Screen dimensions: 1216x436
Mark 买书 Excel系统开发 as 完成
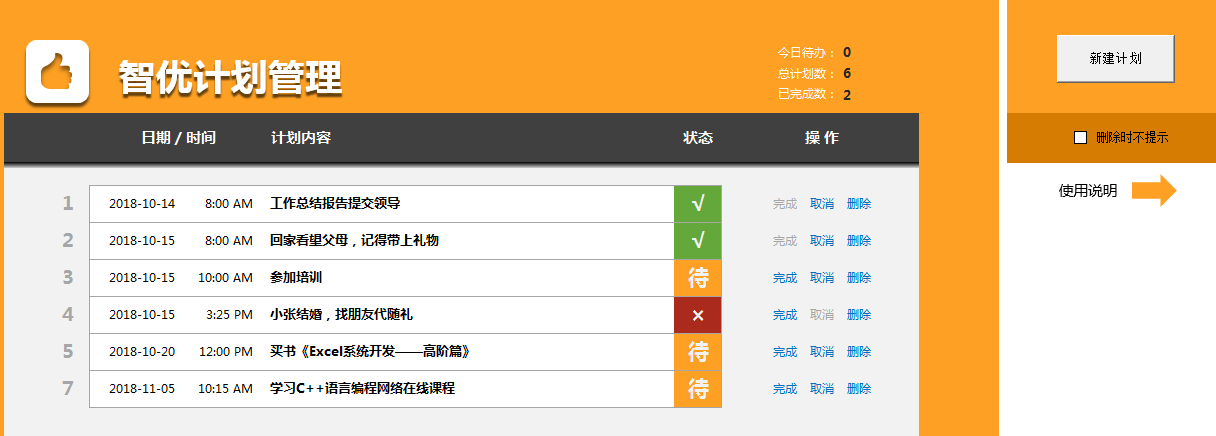click(x=785, y=352)
